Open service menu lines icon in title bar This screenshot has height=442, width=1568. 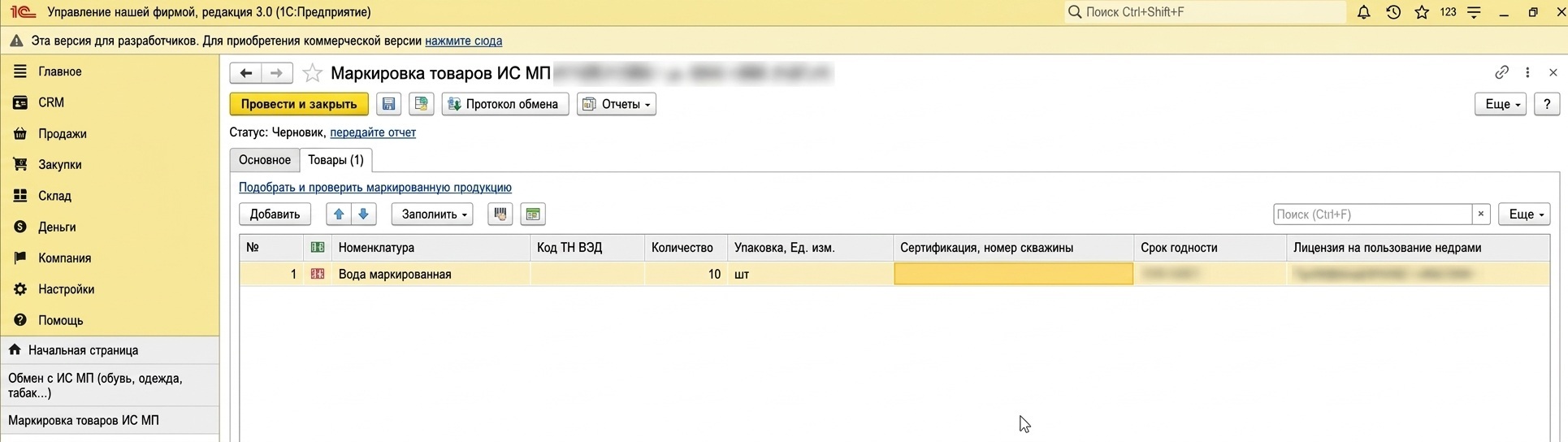tap(1474, 12)
